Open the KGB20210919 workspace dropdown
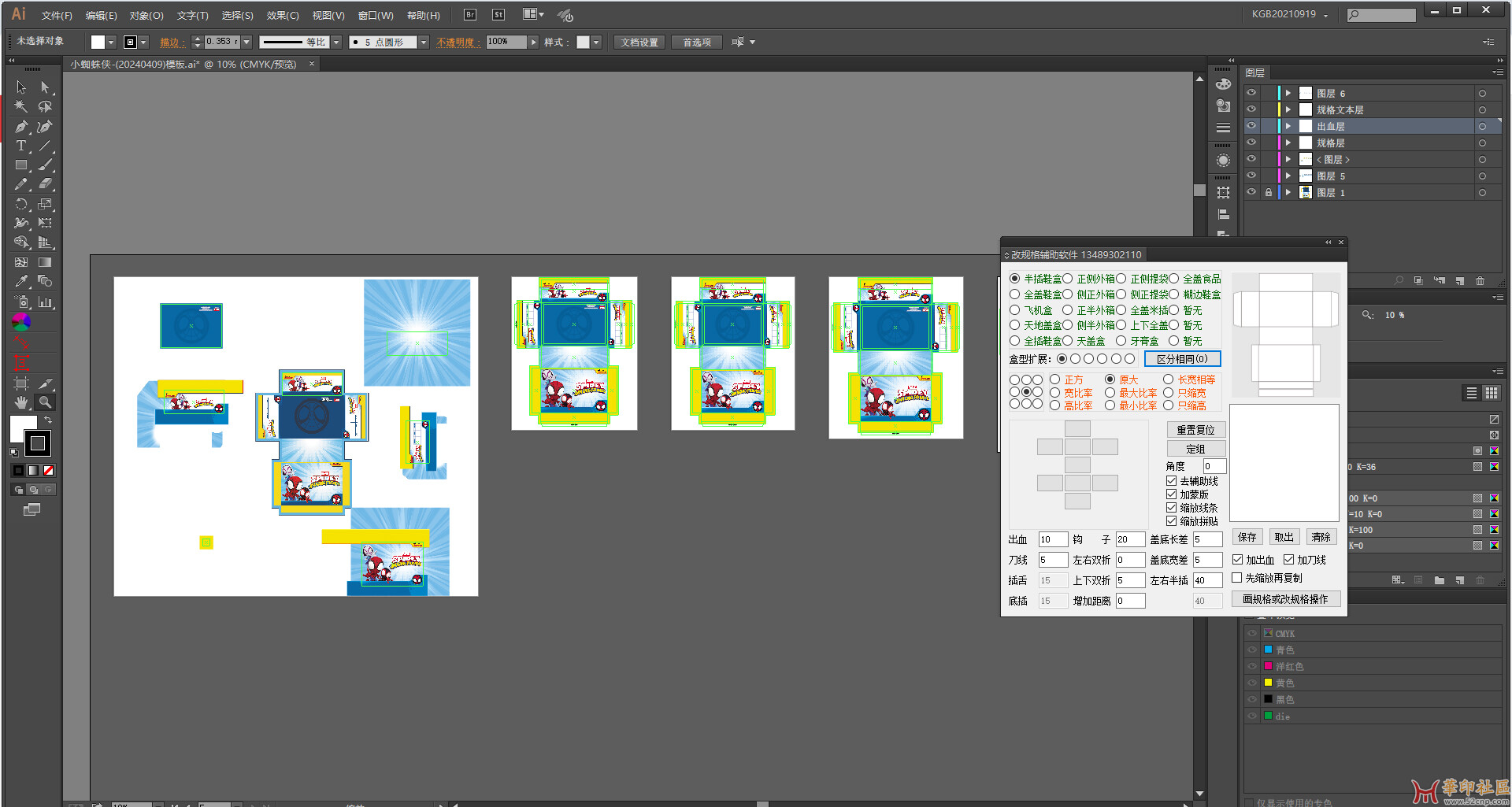 (x=1290, y=14)
